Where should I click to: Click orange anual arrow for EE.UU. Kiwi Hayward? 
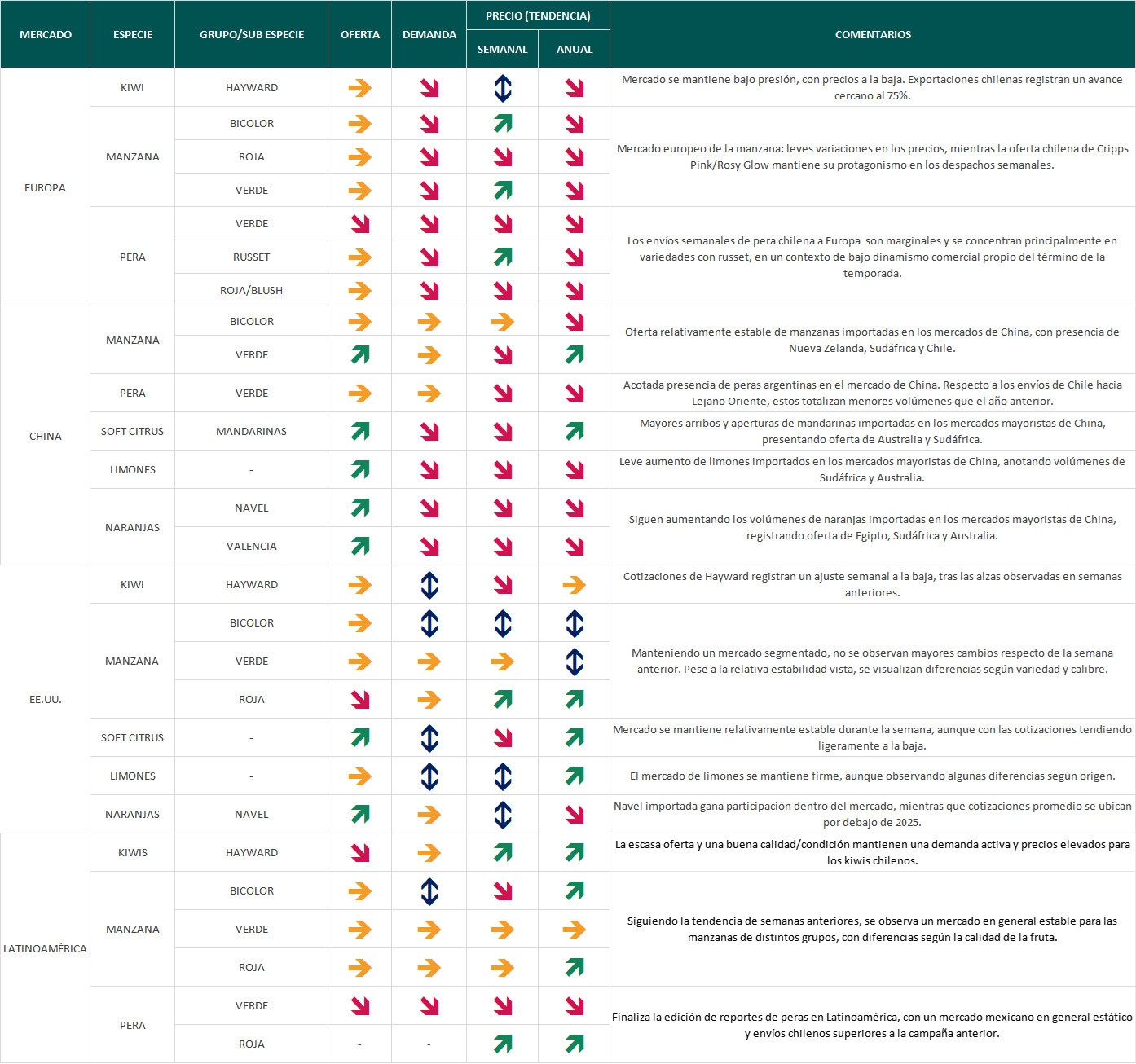[x=575, y=585]
